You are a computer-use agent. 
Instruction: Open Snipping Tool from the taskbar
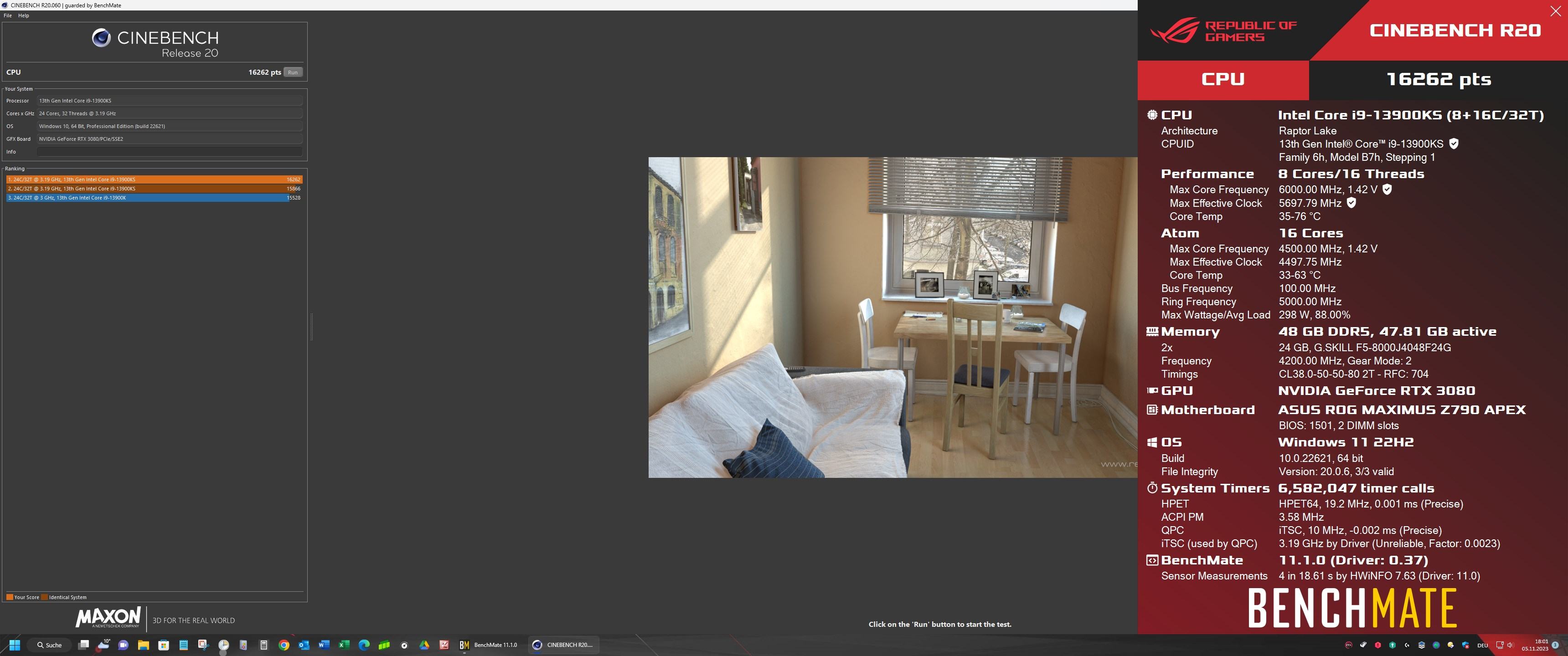[203, 645]
